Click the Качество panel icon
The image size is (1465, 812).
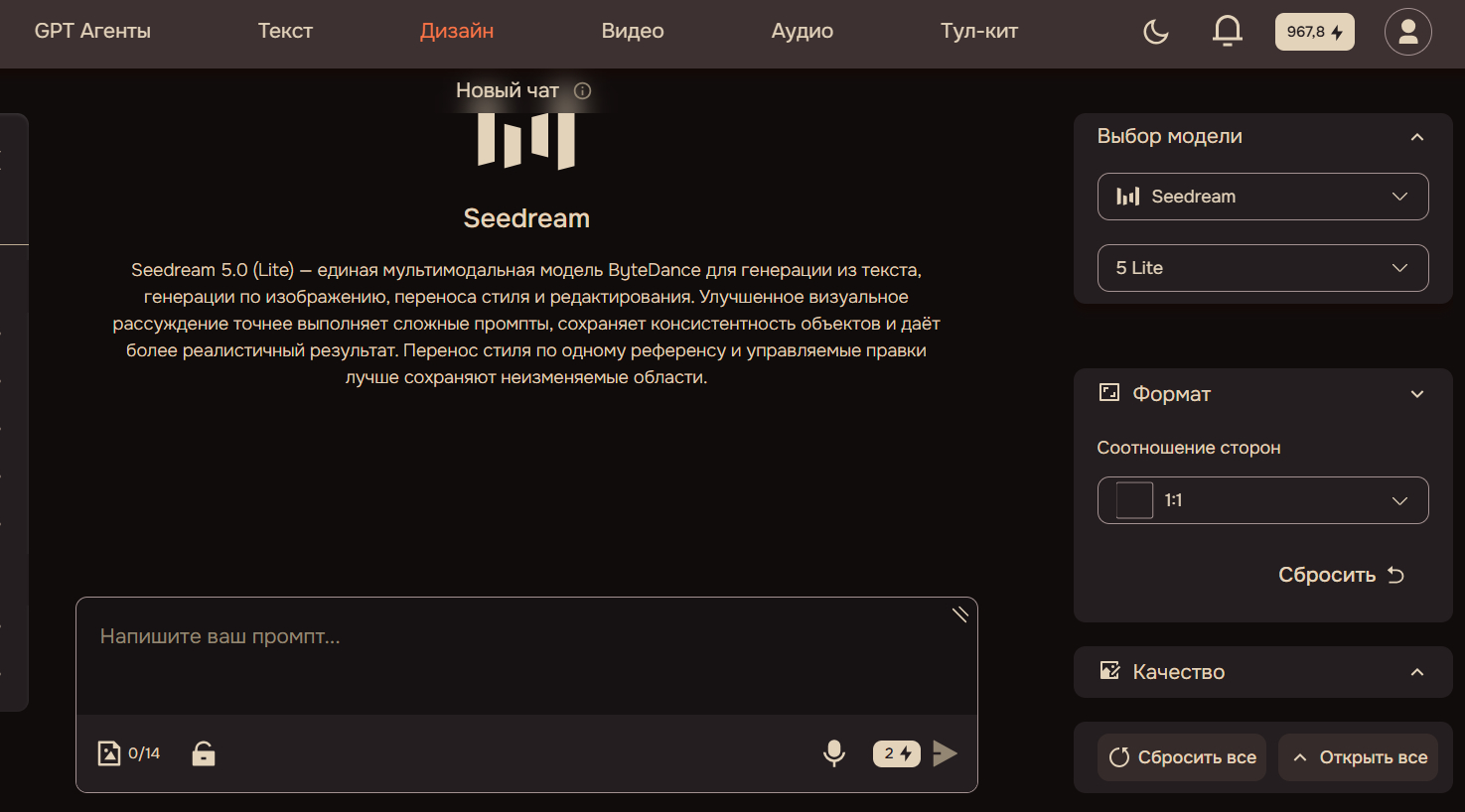[x=1109, y=671]
